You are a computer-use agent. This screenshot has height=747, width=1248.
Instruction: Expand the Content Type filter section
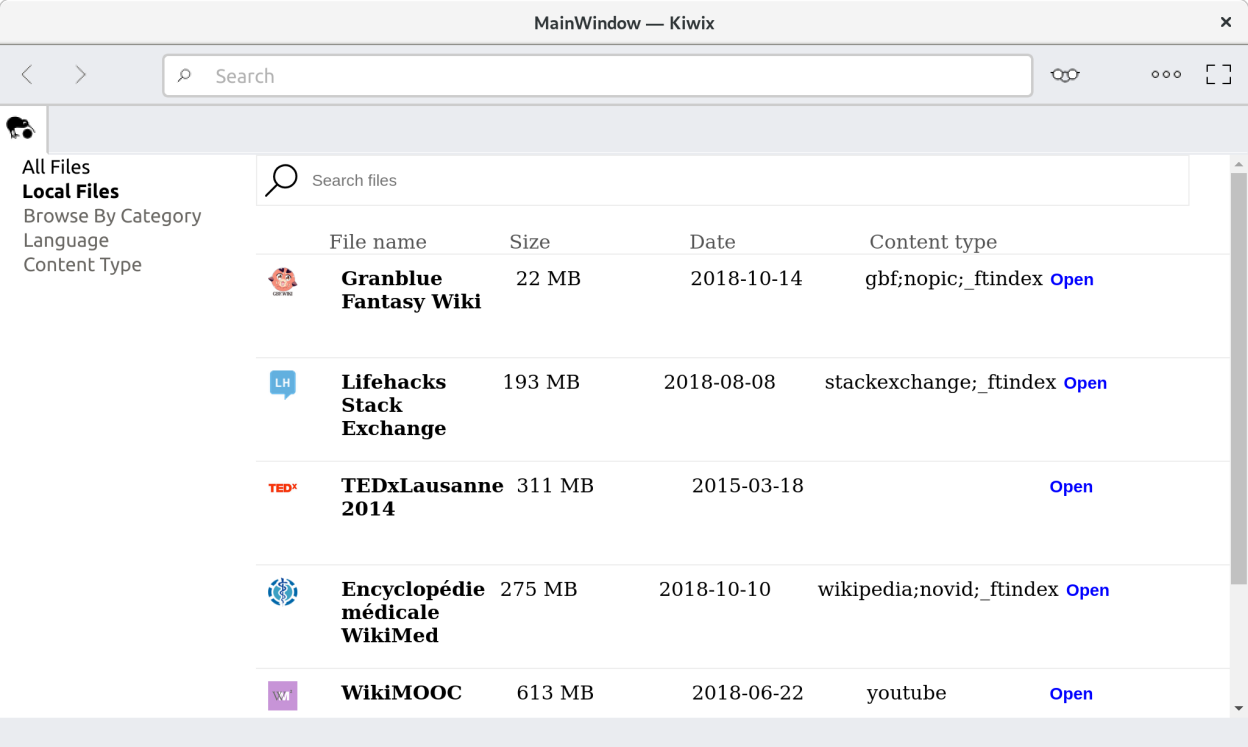tap(82, 265)
